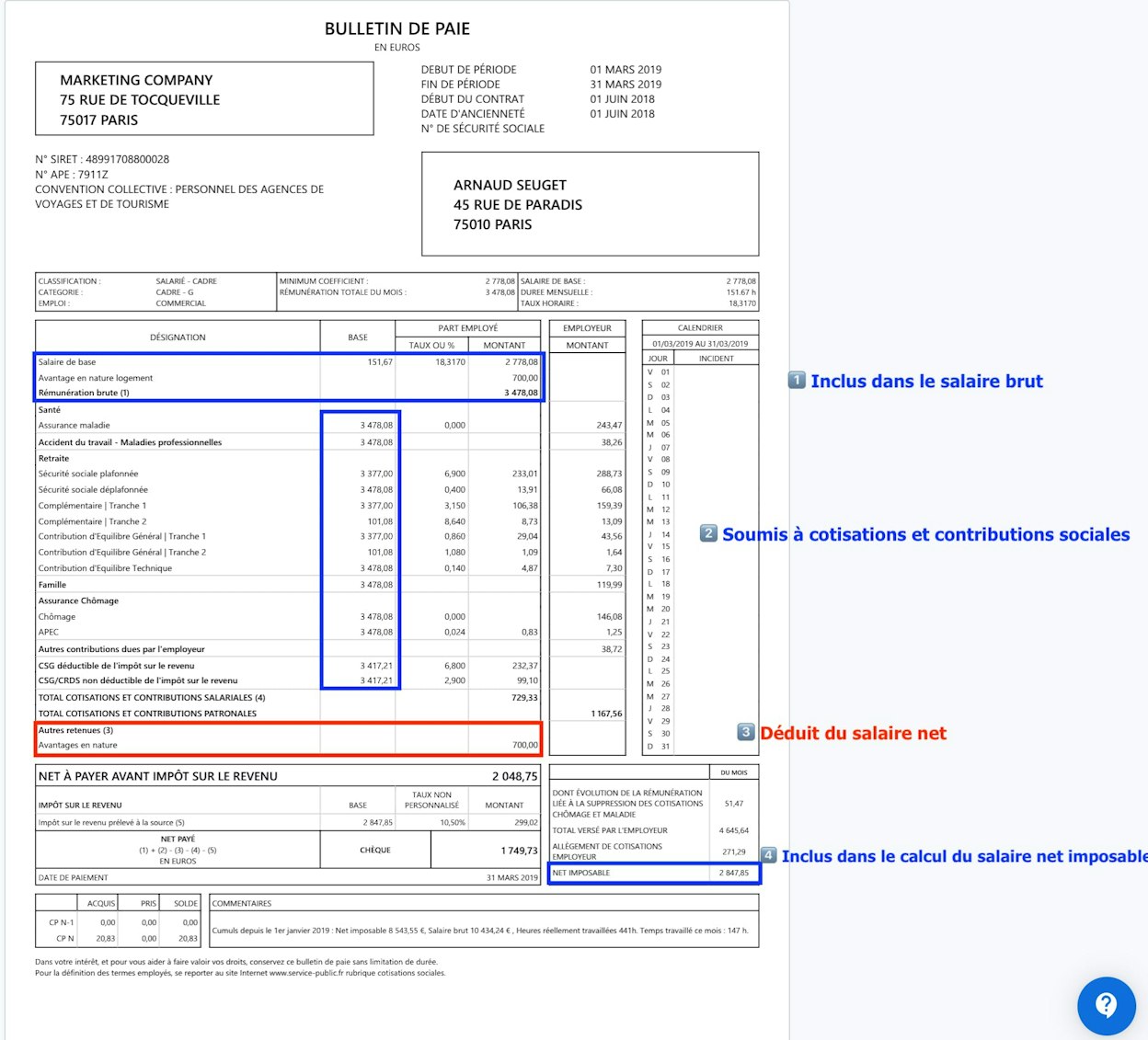Click the 'ARNAUD SEUGET' employee name

510,185
